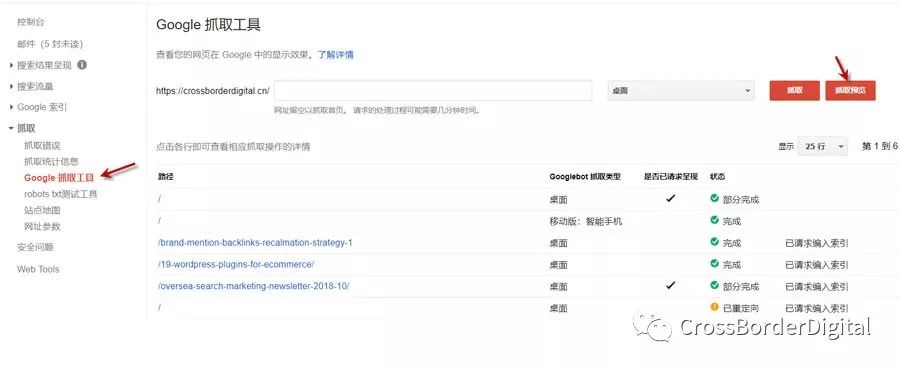Open 抓取错误 in the sidebar
This screenshot has height=369, width=900.
pos(42,146)
